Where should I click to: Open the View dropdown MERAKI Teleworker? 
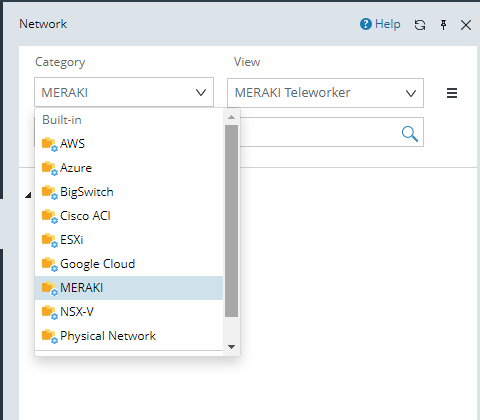(x=325, y=93)
